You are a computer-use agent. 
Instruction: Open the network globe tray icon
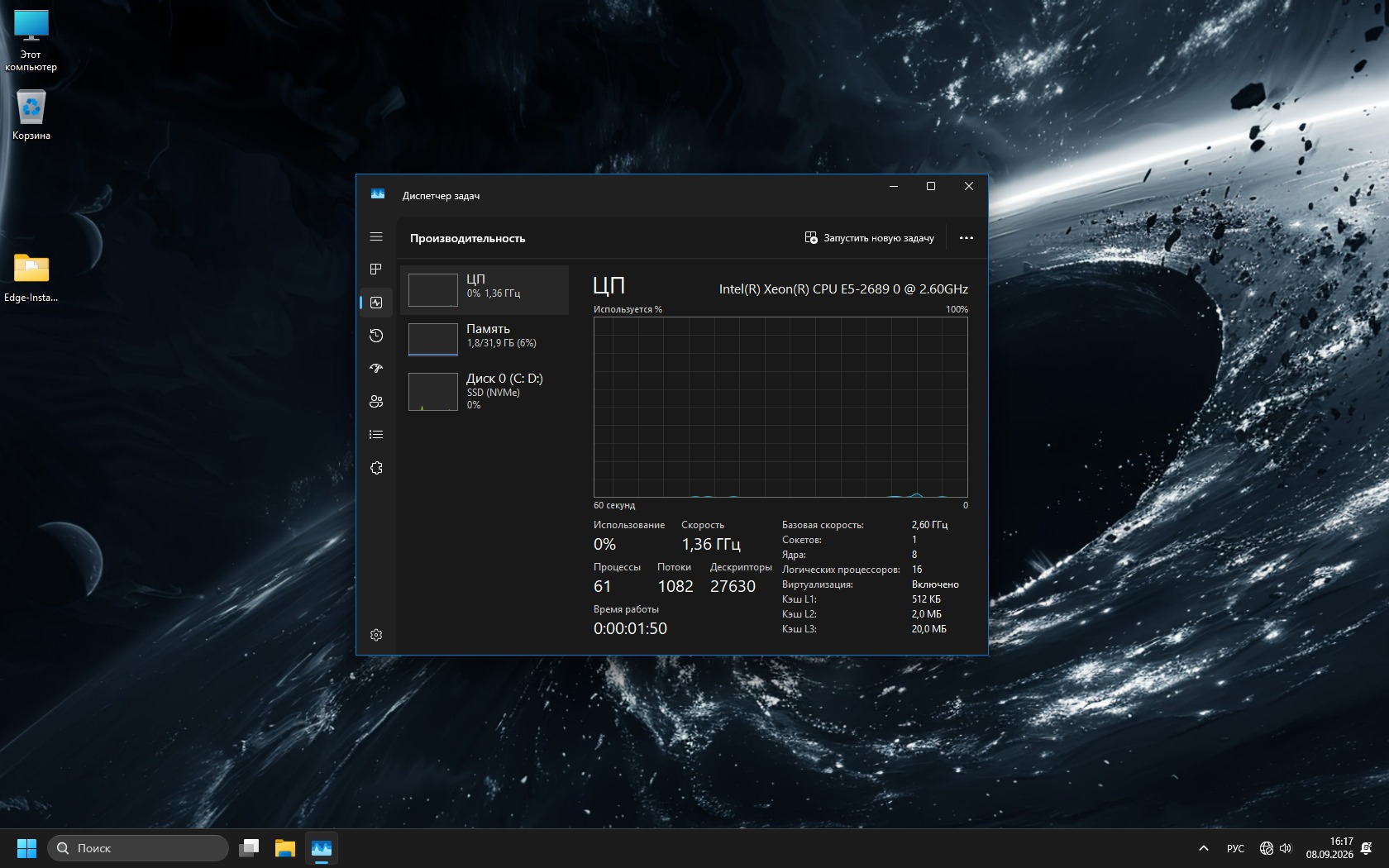click(x=1267, y=848)
